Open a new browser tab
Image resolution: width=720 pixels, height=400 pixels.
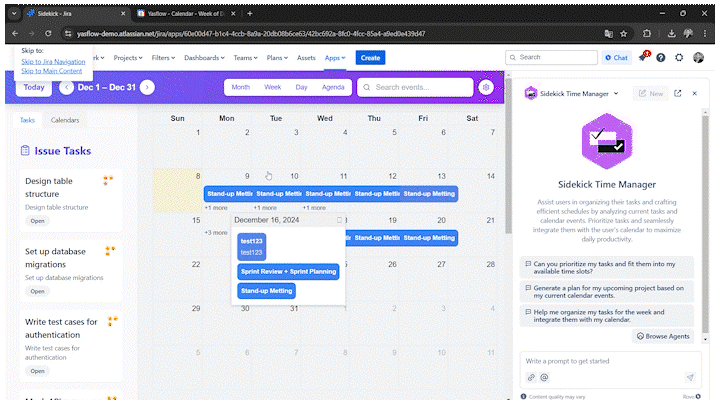(x=250, y=13)
